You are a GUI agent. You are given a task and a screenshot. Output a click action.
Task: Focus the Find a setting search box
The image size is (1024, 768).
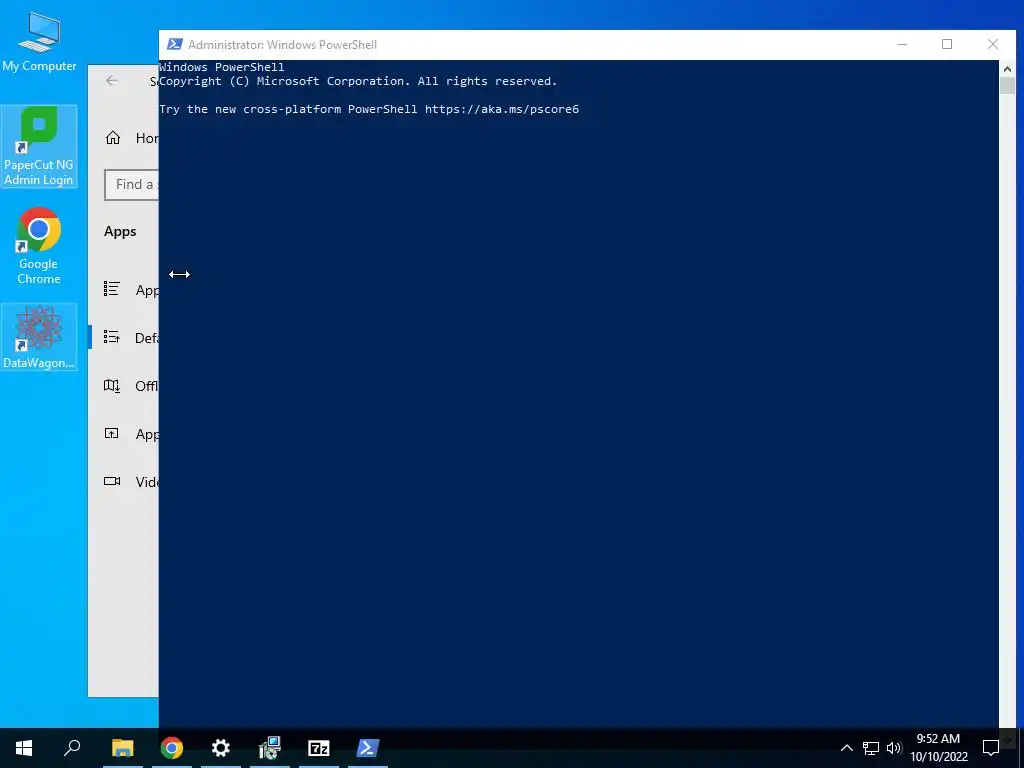tap(131, 185)
